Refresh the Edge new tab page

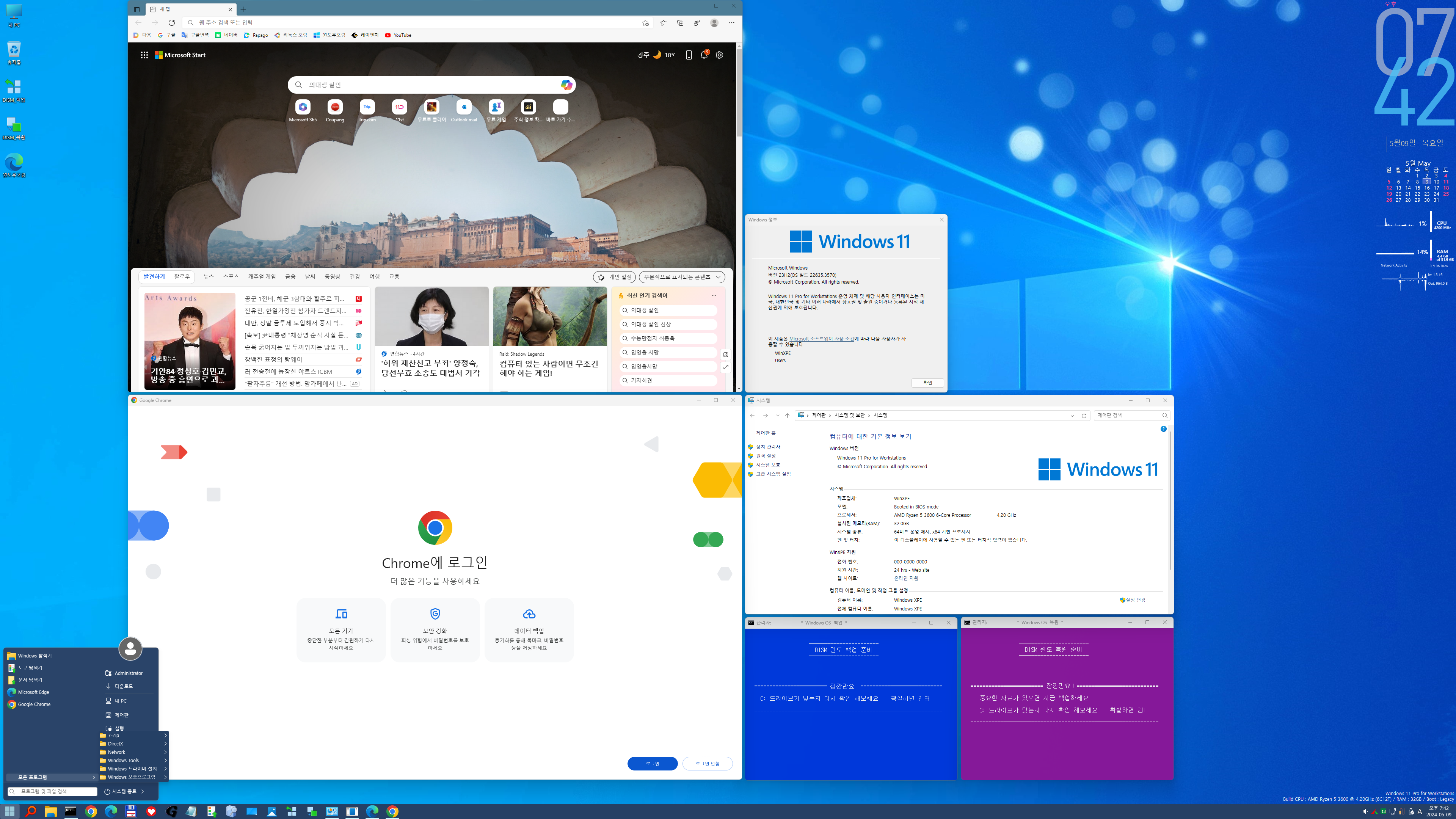pyautogui.click(x=172, y=23)
